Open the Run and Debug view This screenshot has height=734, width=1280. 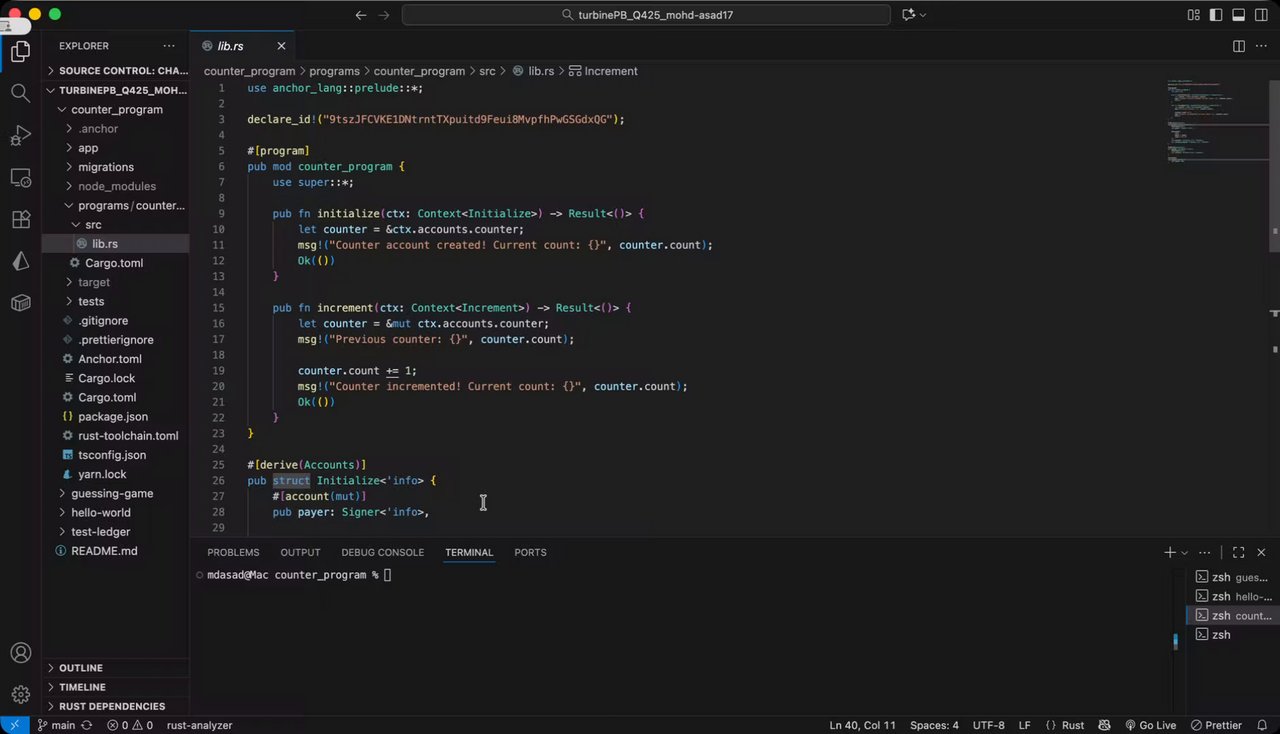(x=20, y=136)
